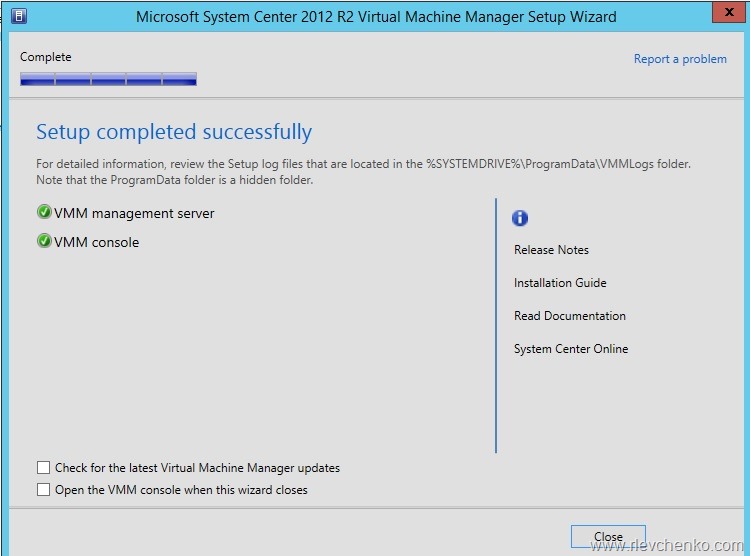Enable check for latest Virtual Machine Manager updates
The image size is (750, 556).
pos(43,468)
